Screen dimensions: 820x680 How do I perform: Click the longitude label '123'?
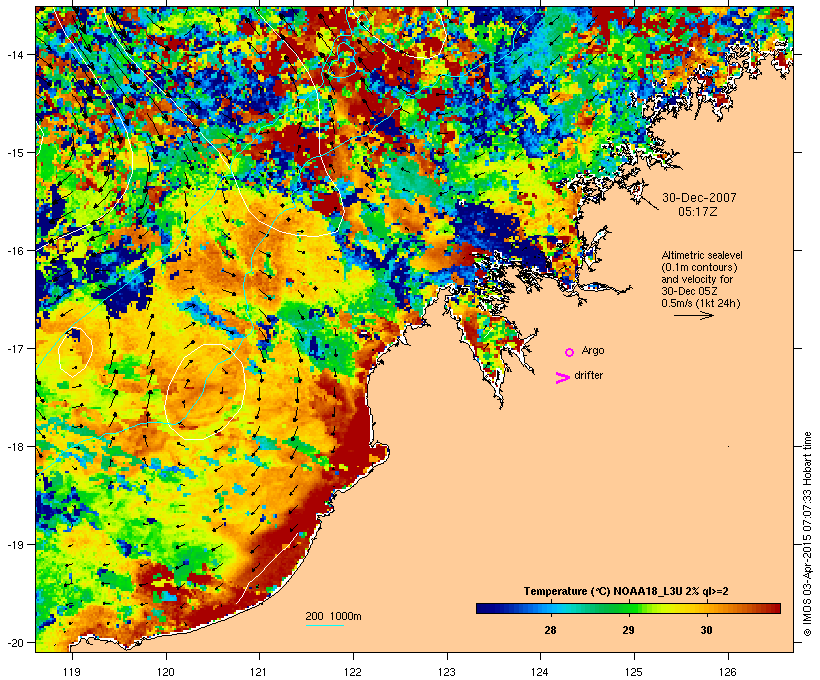(447, 672)
